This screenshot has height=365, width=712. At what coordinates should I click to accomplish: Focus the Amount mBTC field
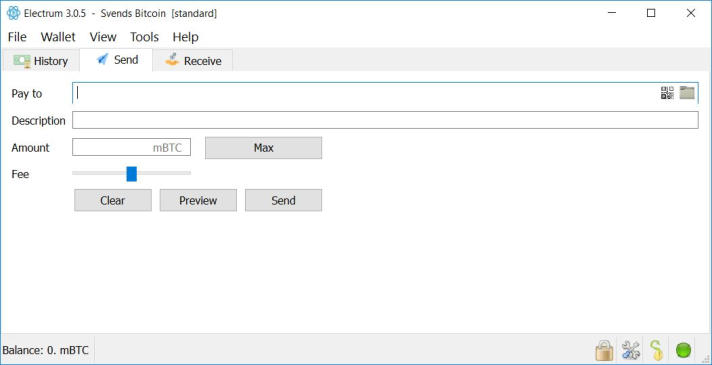131,148
